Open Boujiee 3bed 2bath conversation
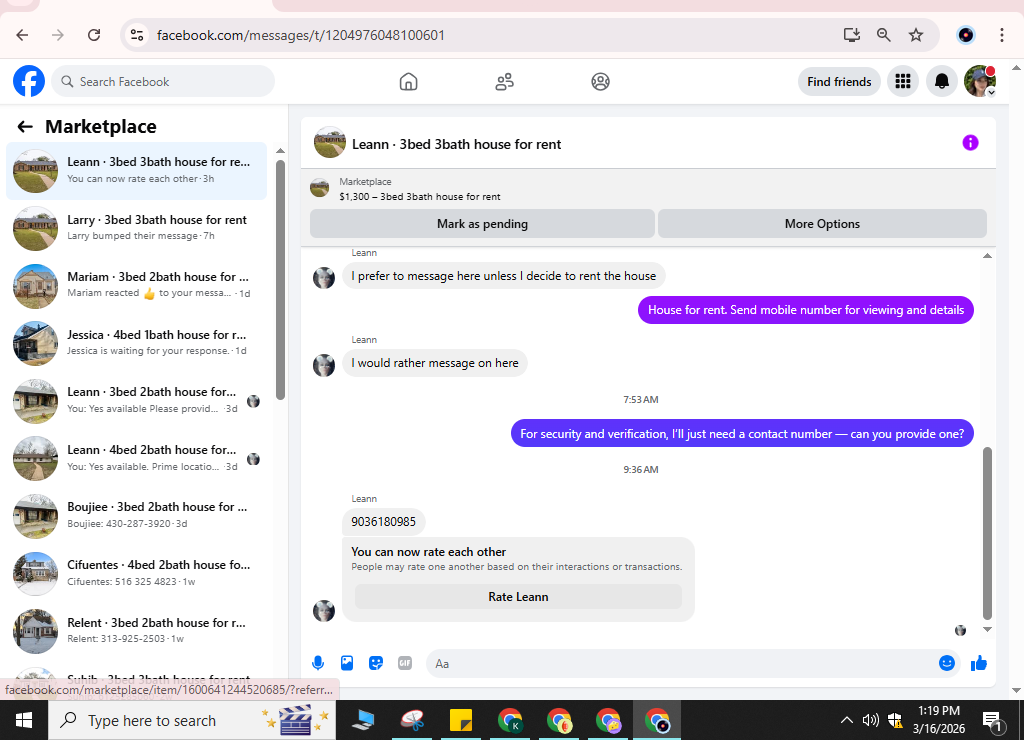Viewport: 1024px width, 740px height. pyautogui.click(x=136, y=515)
